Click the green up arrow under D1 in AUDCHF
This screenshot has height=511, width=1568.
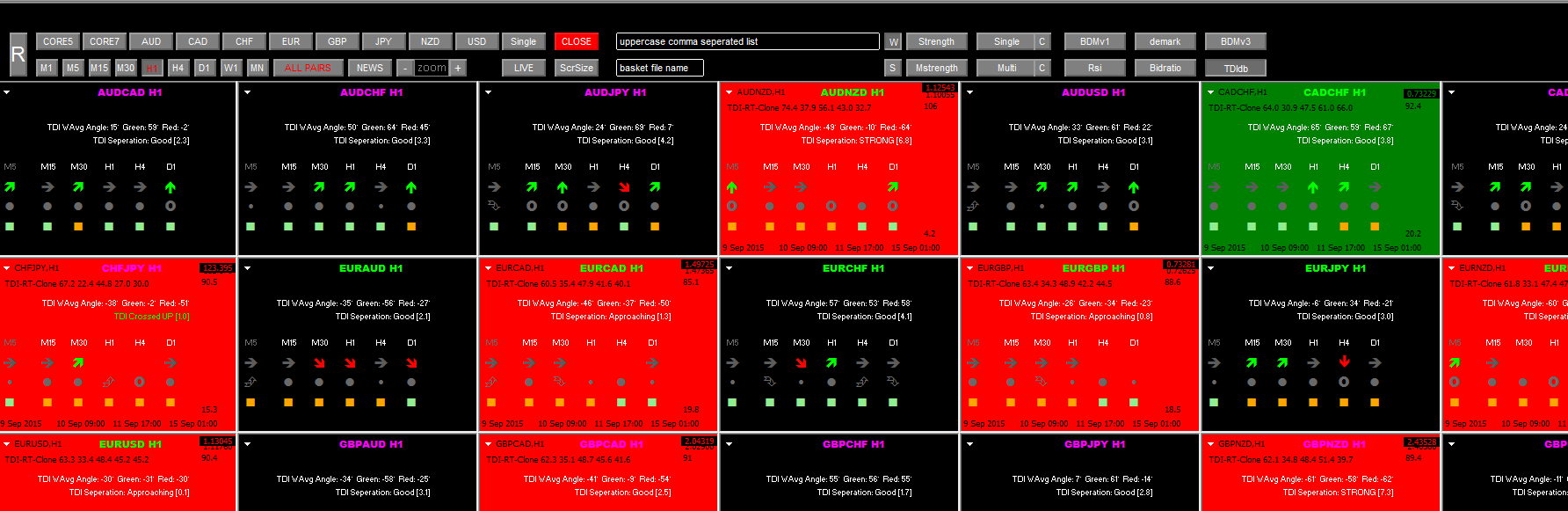point(411,187)
